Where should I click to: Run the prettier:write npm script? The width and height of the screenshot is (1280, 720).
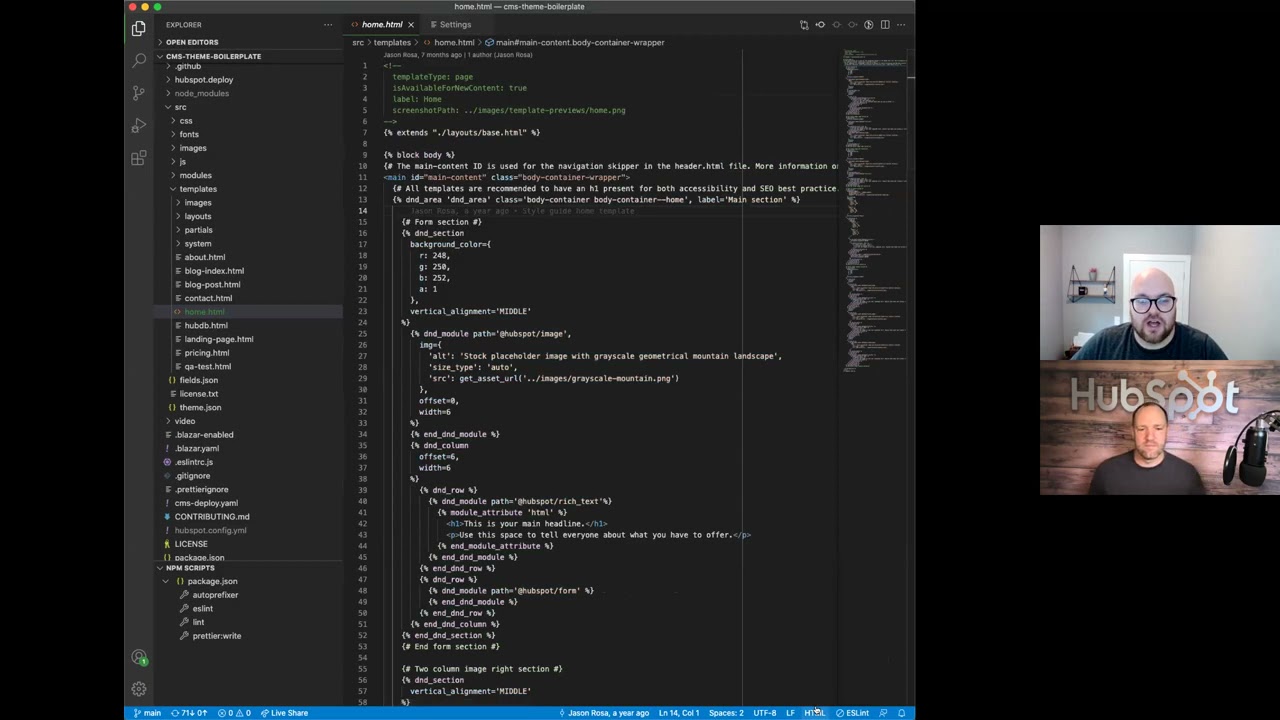coord(216,636)
